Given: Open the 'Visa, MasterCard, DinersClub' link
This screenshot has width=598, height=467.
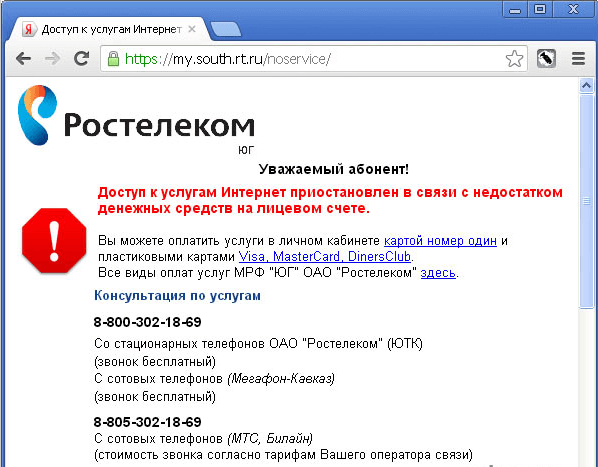Looking at the screenshot, I should tap(325, 257).
